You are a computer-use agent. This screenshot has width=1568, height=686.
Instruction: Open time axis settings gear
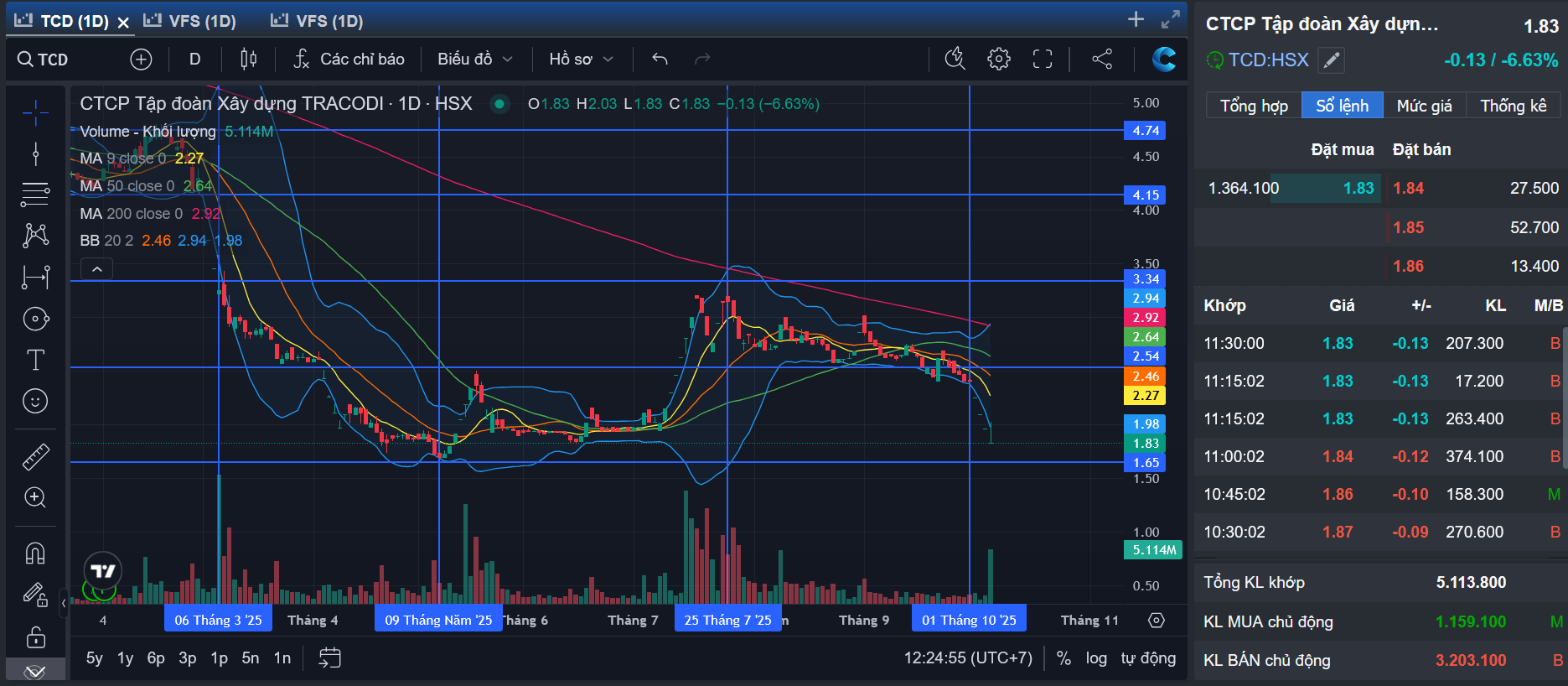pyautogui.click(x=1157, y=621)
